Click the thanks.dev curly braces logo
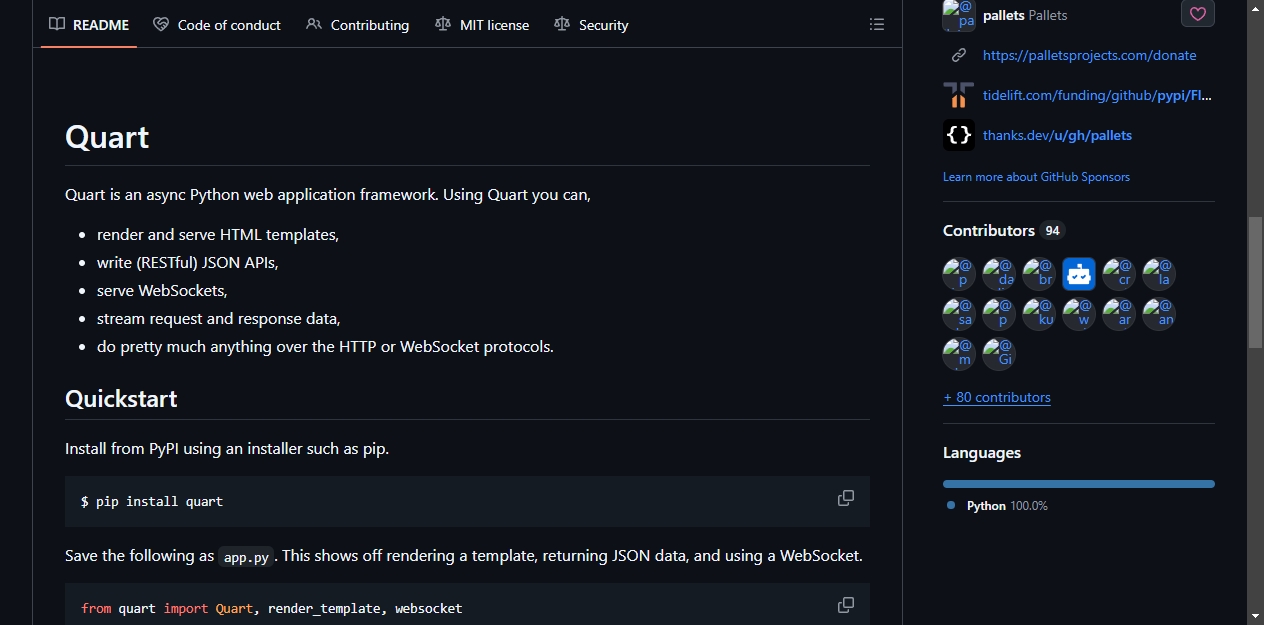The image size is (1264, 625). click(x=959, y=135)
